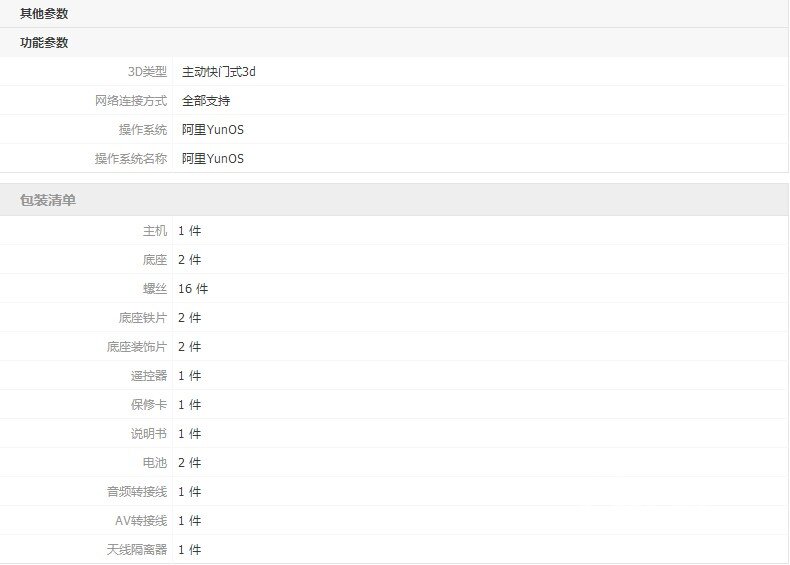Viewport: 790px width, 565px height.
Task: Click the 全部支持 value
Action: [x=206, y=101]
